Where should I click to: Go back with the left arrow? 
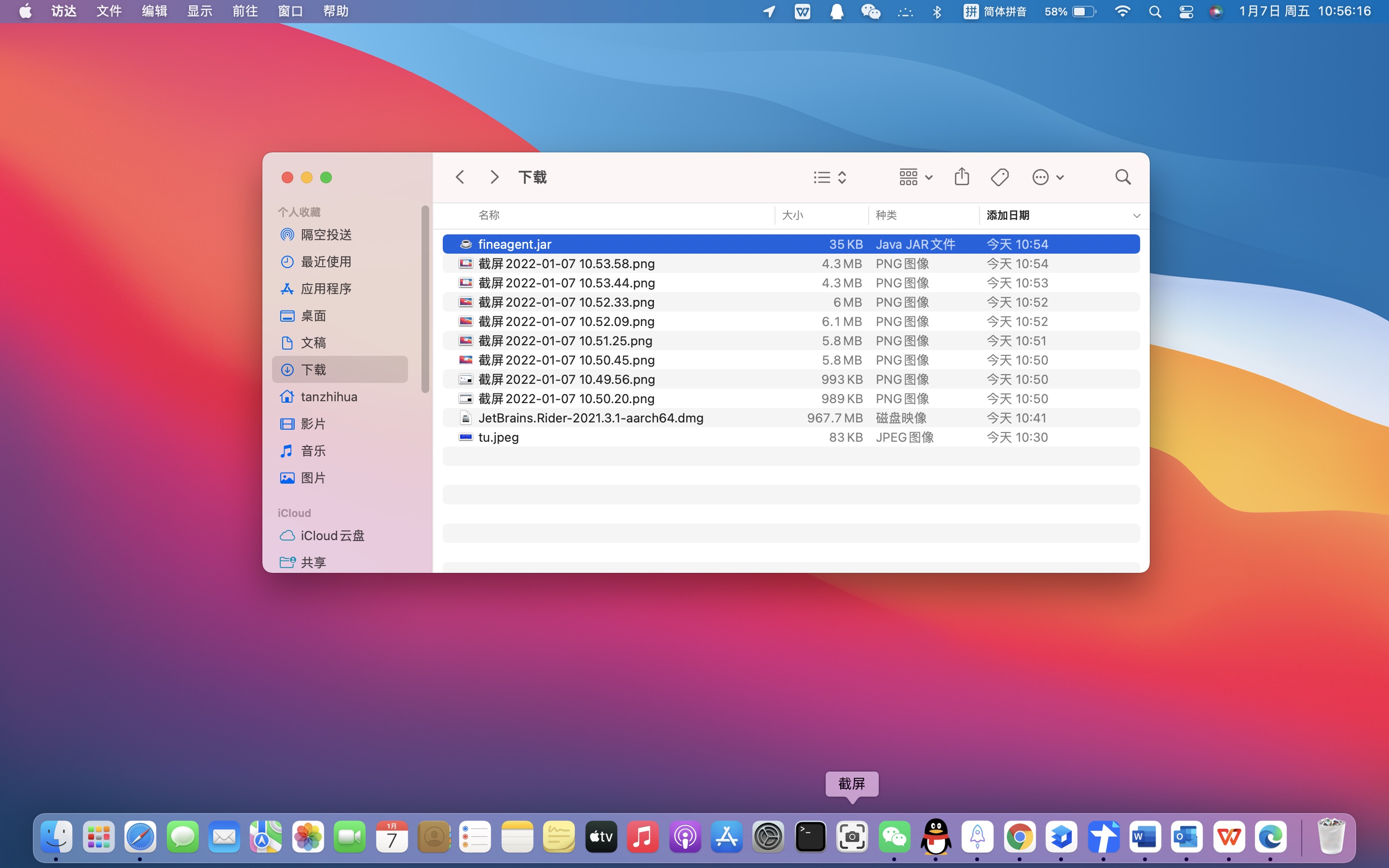tap(460, 177)
